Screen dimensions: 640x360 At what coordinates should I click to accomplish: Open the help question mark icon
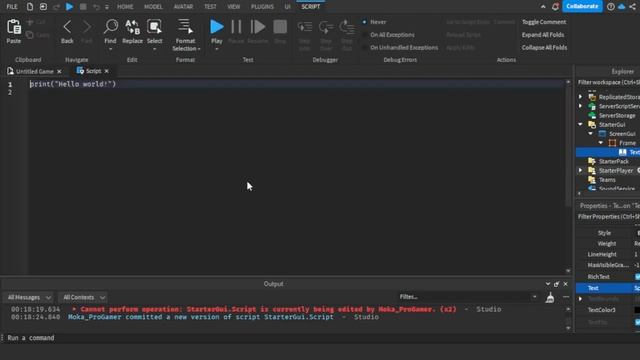point(611,7)
